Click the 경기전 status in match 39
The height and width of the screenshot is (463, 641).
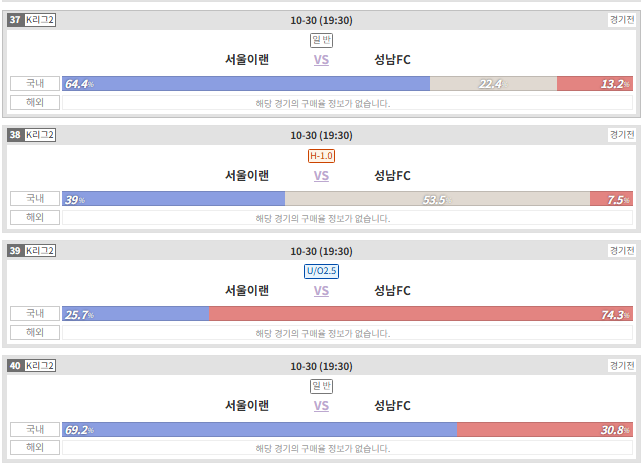point(622,251)
